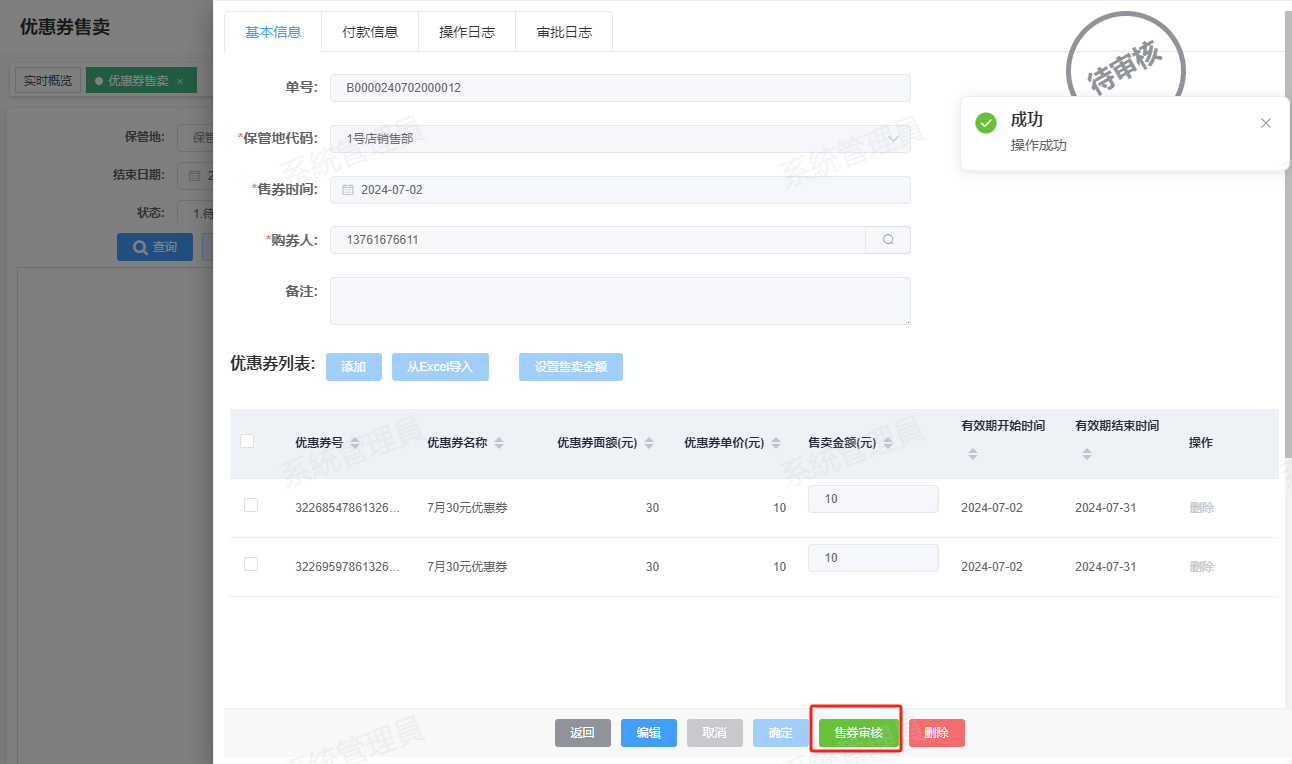1292x764 pixels.
Task: Click into the 备注 text area
Action: (x=620, y=301)
